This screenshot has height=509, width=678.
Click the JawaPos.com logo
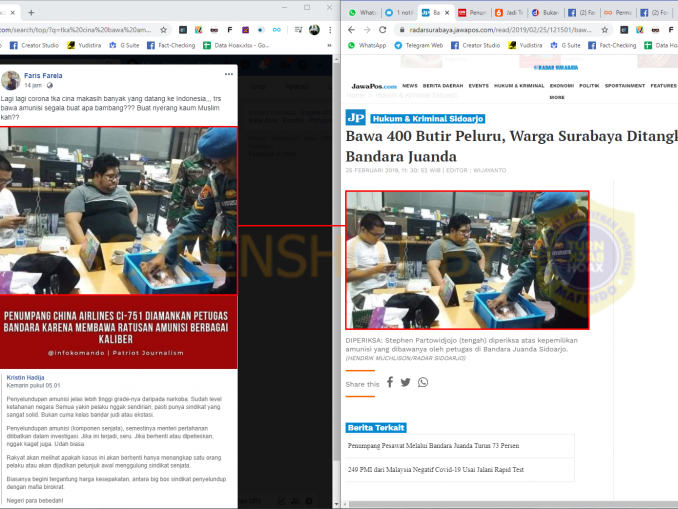[374, 86]
